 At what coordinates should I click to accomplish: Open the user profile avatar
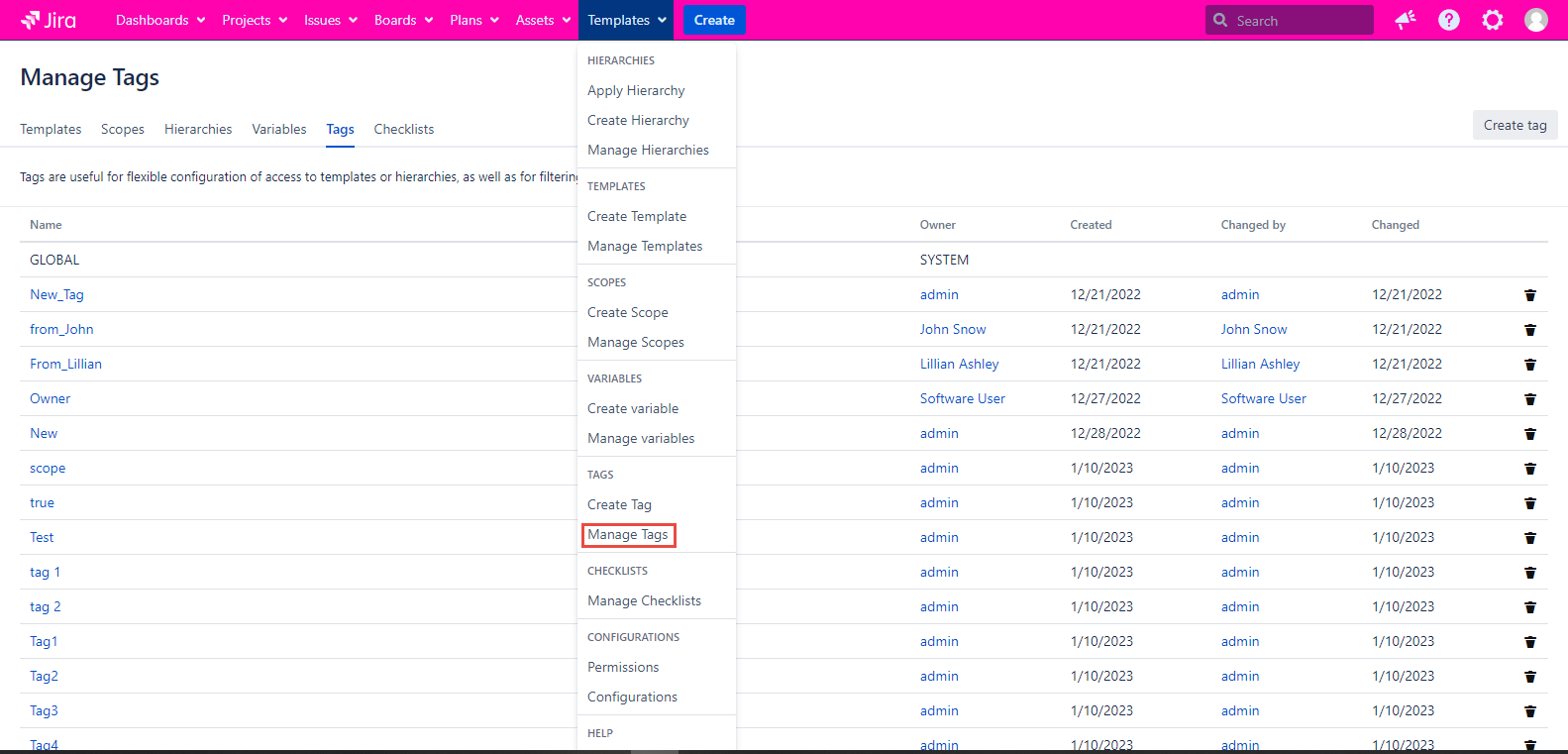click(x=1535, y=20)
